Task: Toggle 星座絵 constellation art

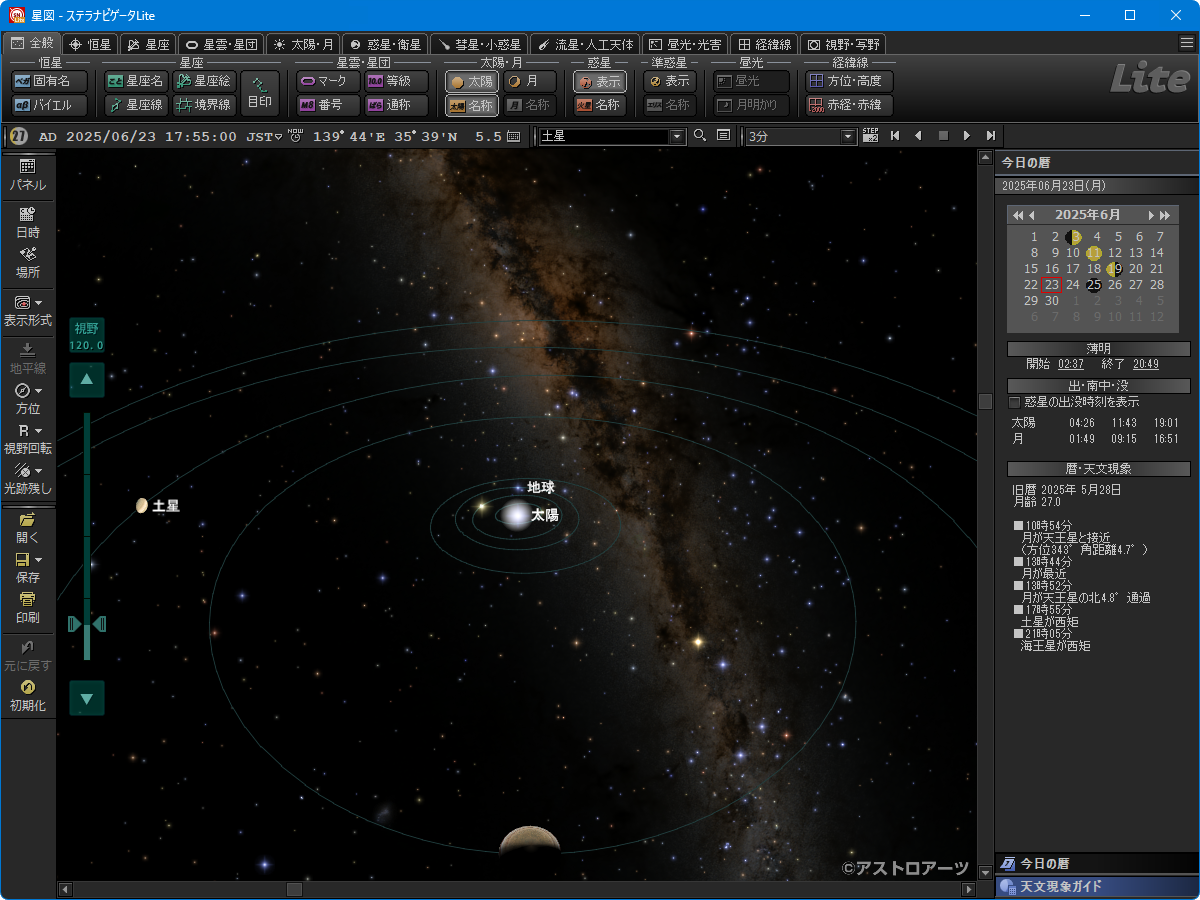Action: [204, 81]
